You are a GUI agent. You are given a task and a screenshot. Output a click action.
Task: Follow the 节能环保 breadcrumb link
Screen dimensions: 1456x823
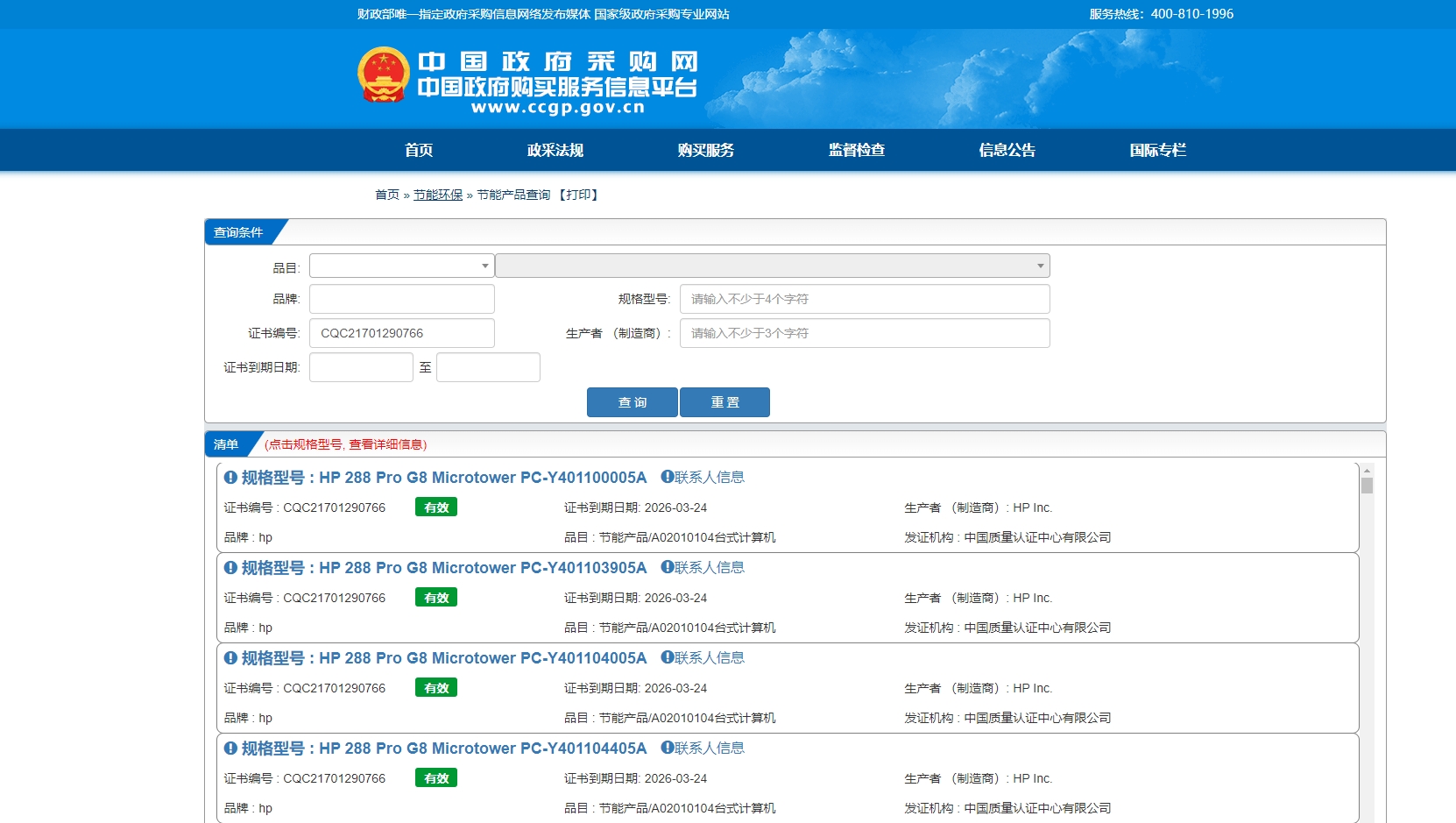(x=438, y=195)
